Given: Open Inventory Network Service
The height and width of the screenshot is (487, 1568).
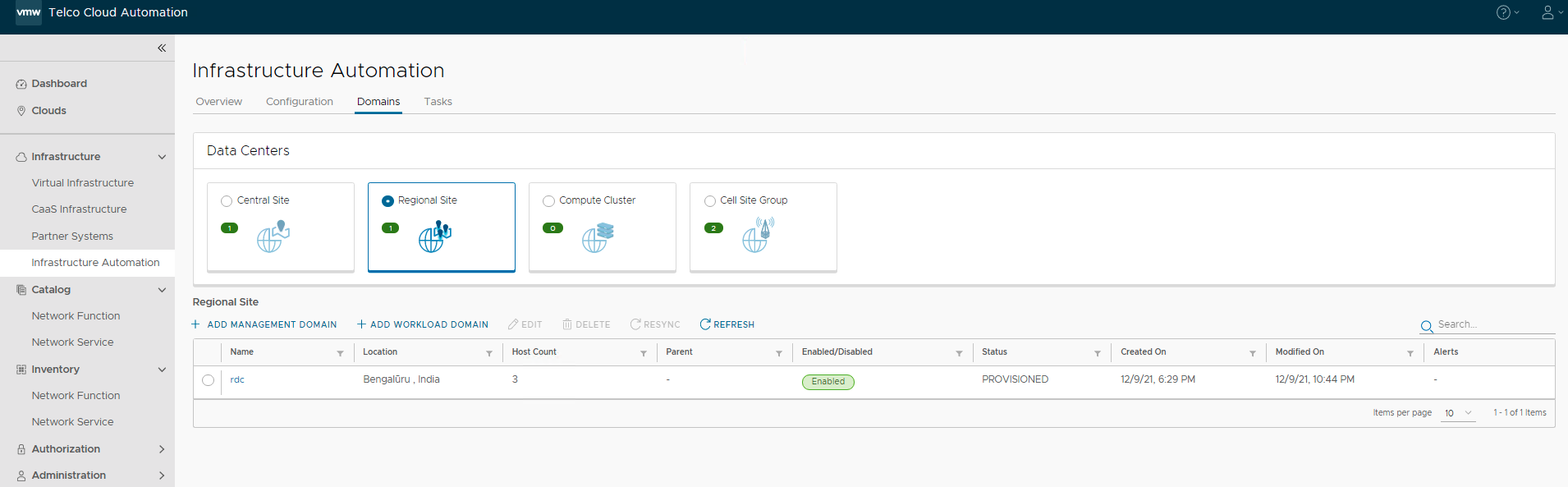Looking at the screenshot, I should (x=73, y=422).
